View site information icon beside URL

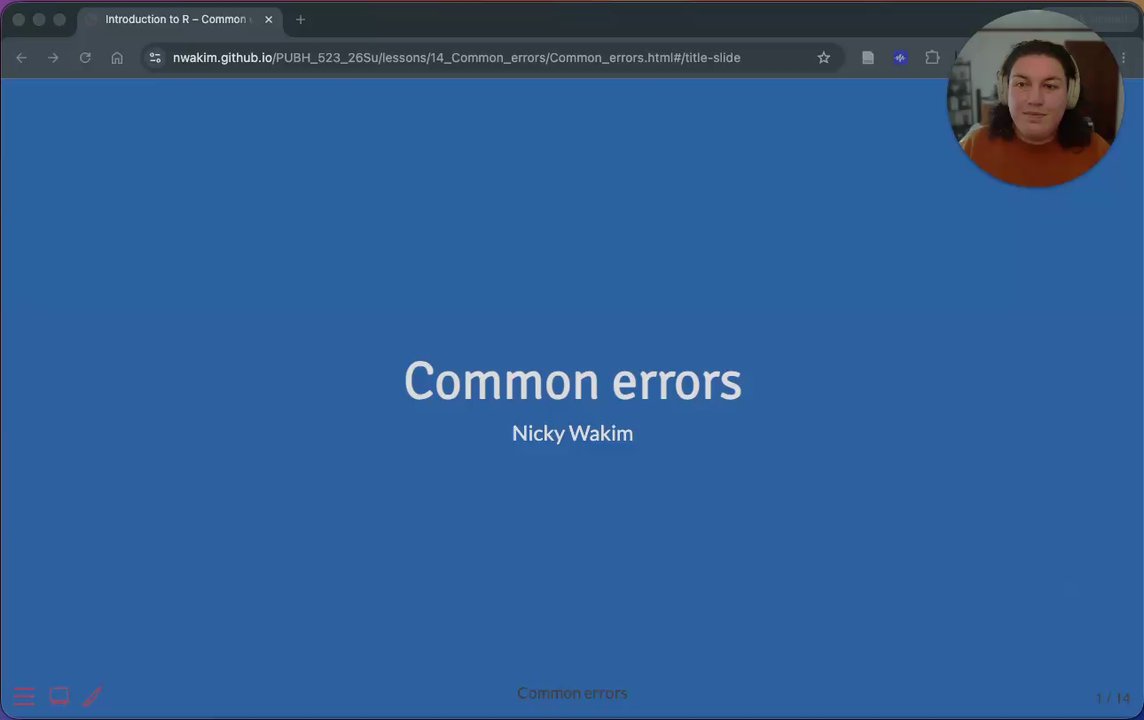coord(155,58)
